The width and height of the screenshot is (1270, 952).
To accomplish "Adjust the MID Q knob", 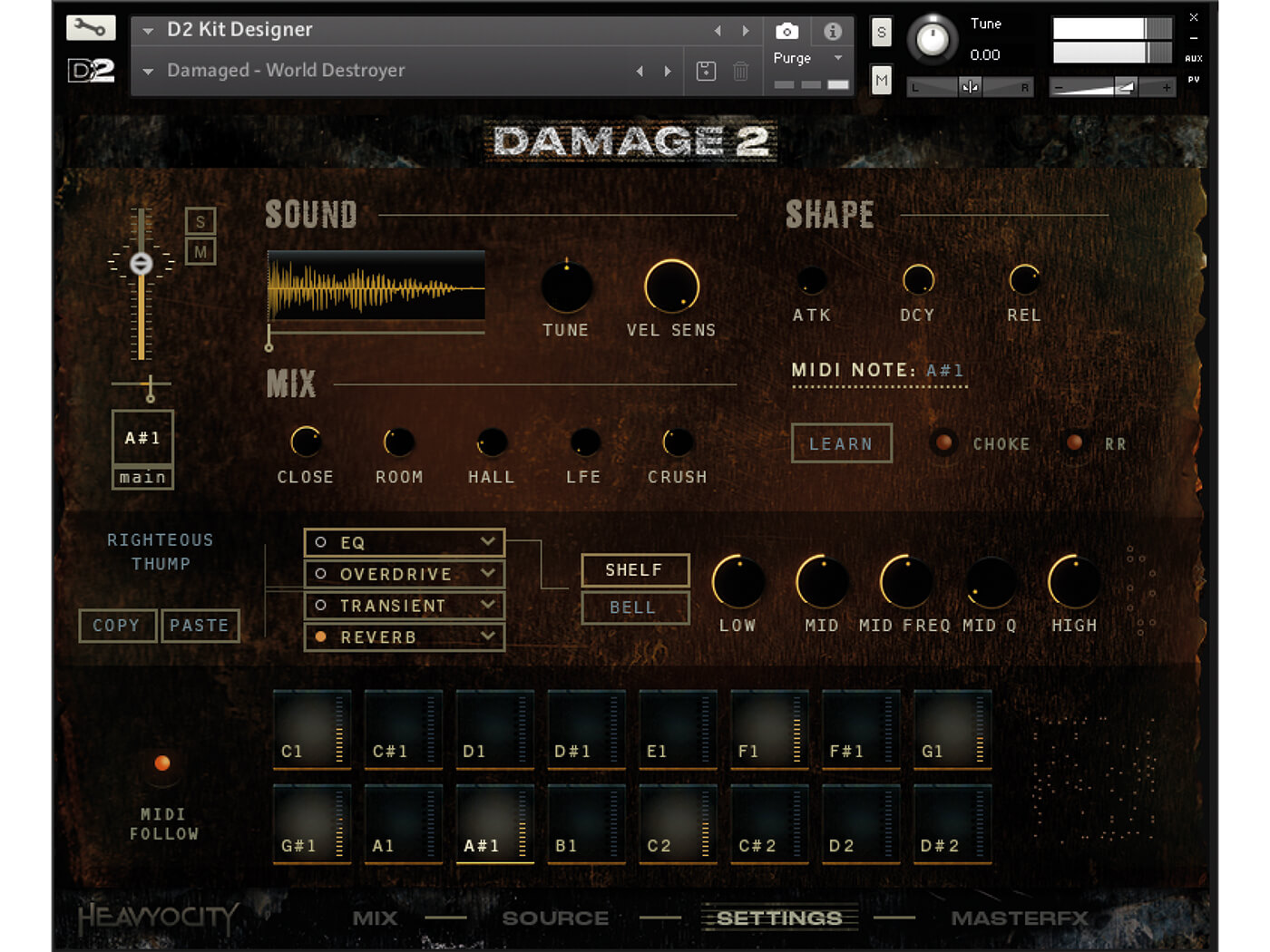I will tap(991, 582).
